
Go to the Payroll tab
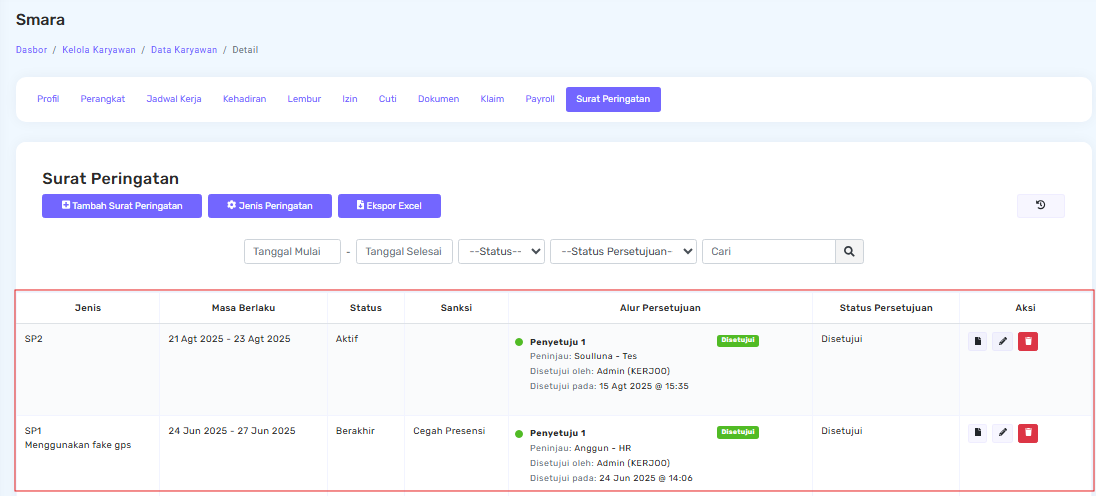click(x=540, y=99)
